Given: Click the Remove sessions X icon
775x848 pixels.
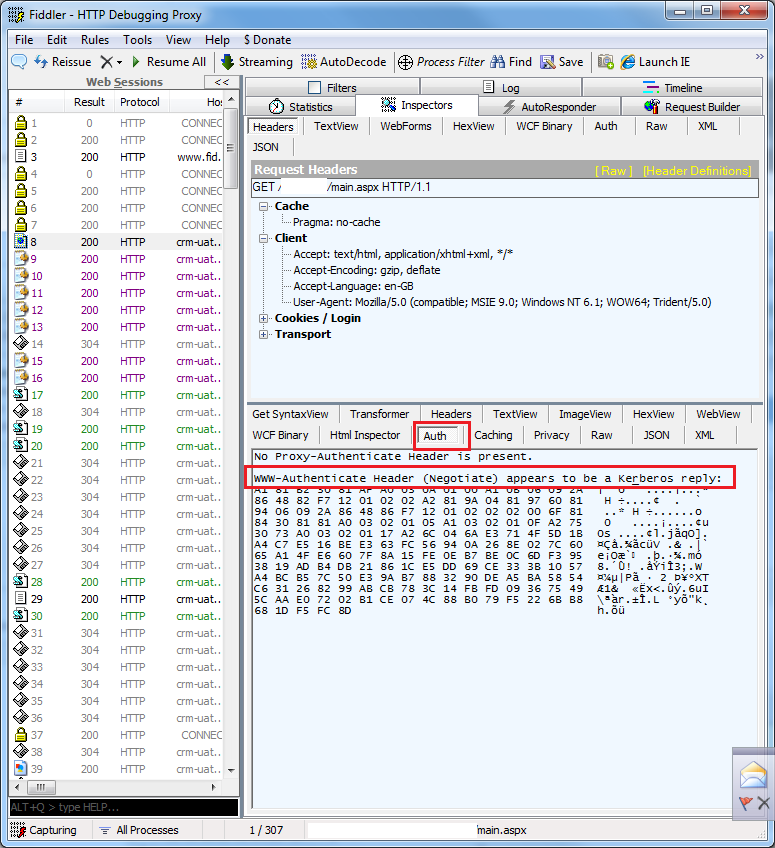Looking at the screenshot, I should 107,62.
